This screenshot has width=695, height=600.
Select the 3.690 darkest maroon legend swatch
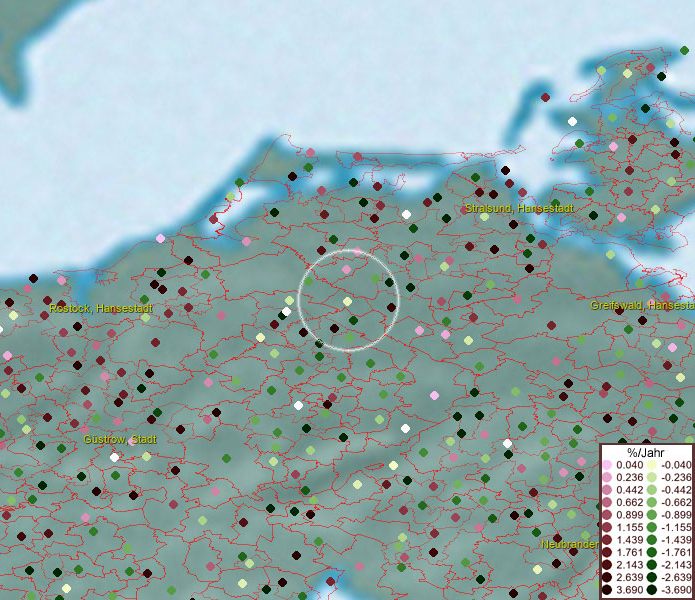[608, 591]
